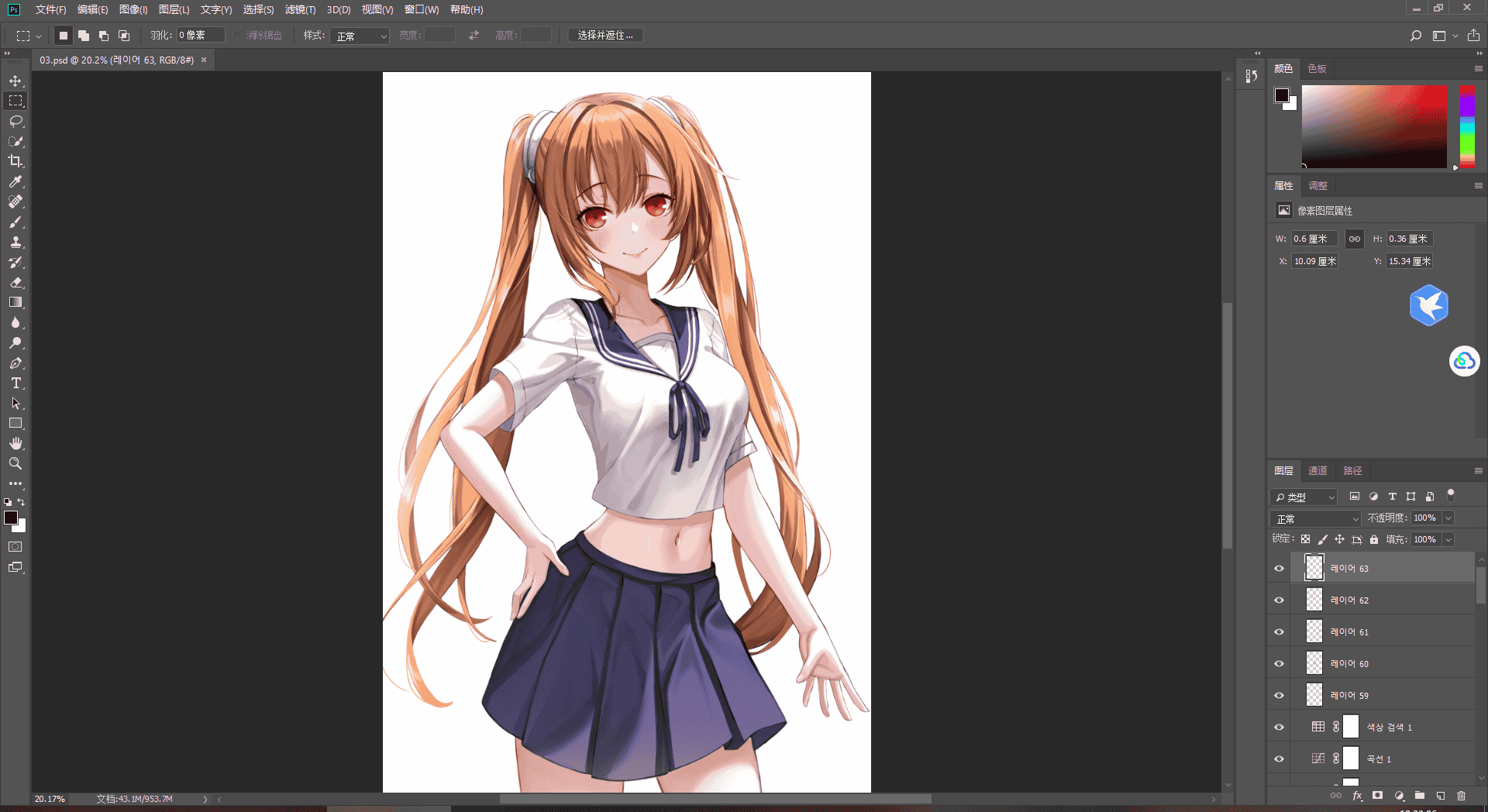This screenshot has width=1488, height=812.
Task: Toggle visibility of 레이어 60
Action: point(1280,664)
